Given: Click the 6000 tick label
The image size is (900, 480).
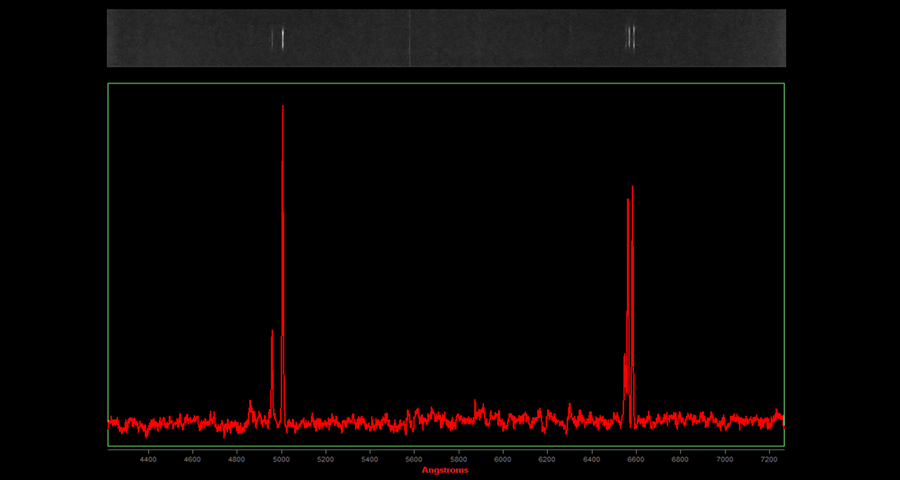Looking at the screenshot, I should tap(502, 459).
